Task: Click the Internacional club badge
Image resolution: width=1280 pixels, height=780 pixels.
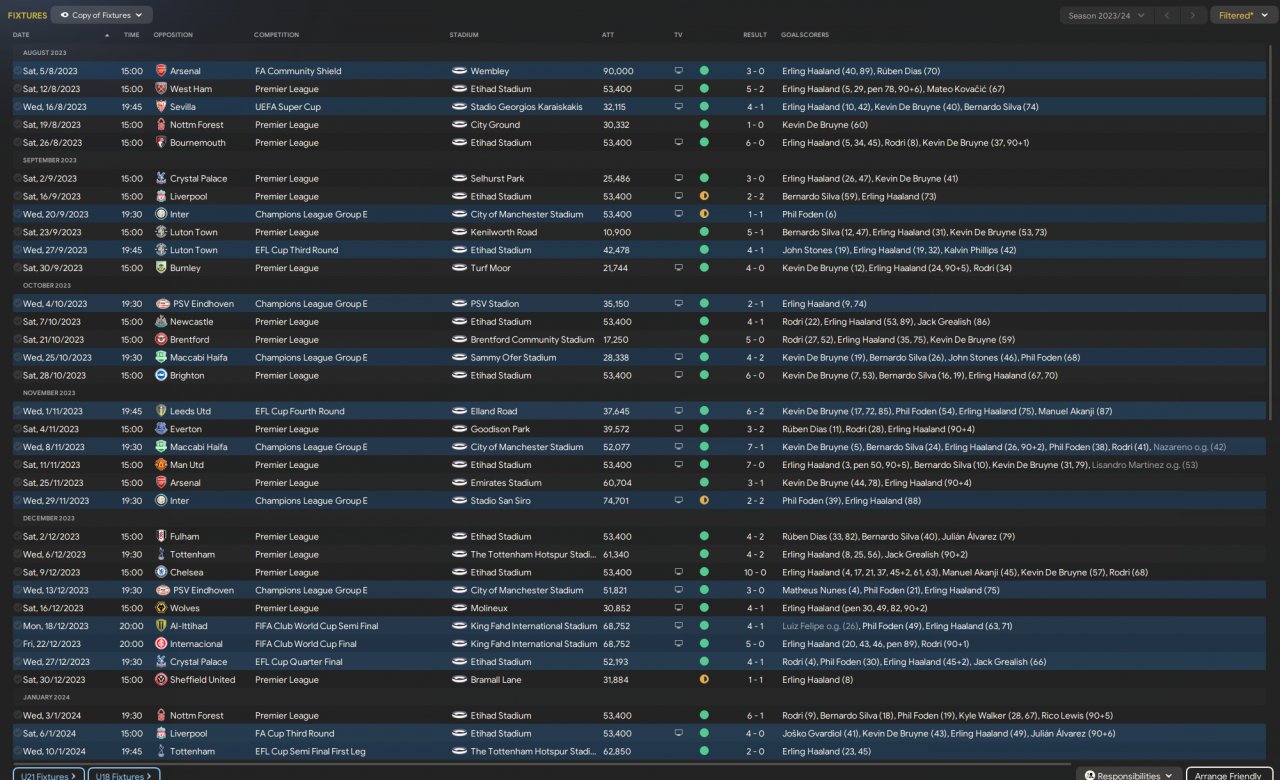Action: 161,644
